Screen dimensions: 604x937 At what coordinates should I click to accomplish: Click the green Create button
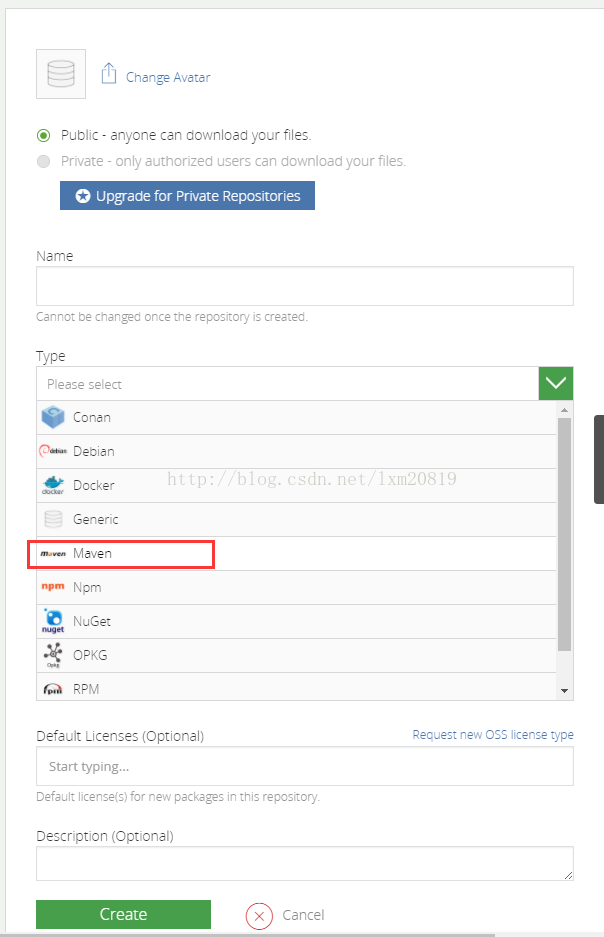[x=123, y=914]
